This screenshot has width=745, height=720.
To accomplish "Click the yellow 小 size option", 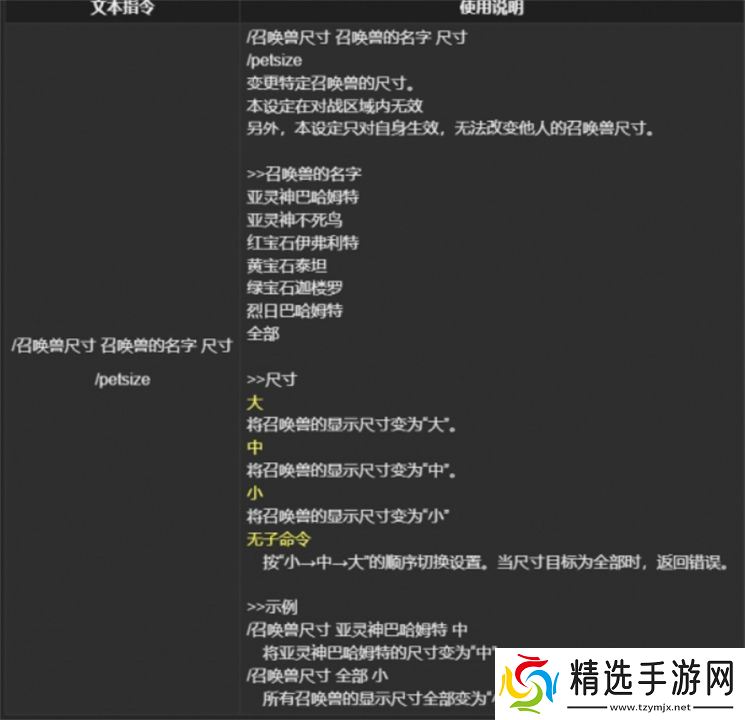I will (254, 493).
